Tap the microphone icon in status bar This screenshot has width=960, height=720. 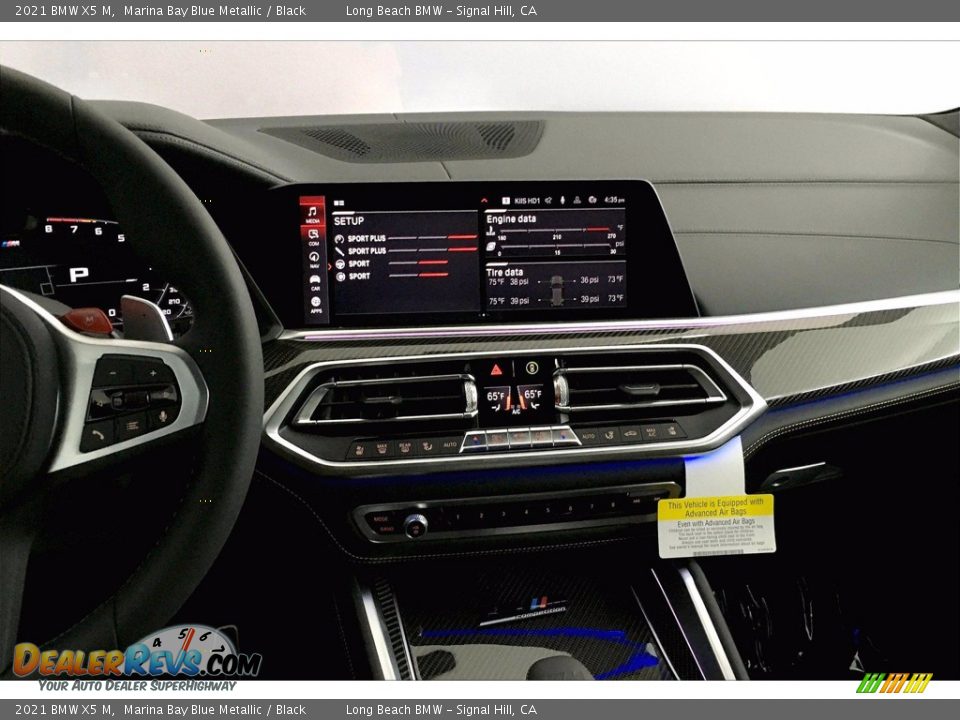[562, 200]
